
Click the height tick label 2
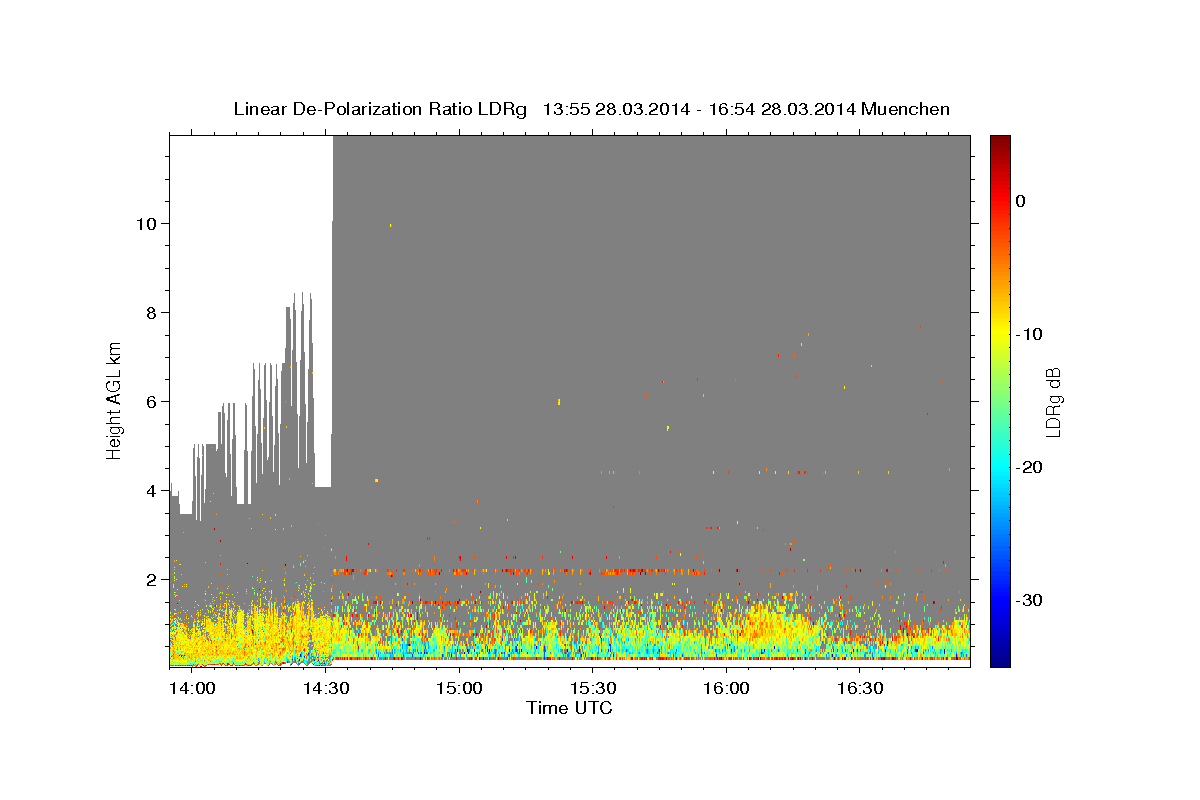point(152,579)
